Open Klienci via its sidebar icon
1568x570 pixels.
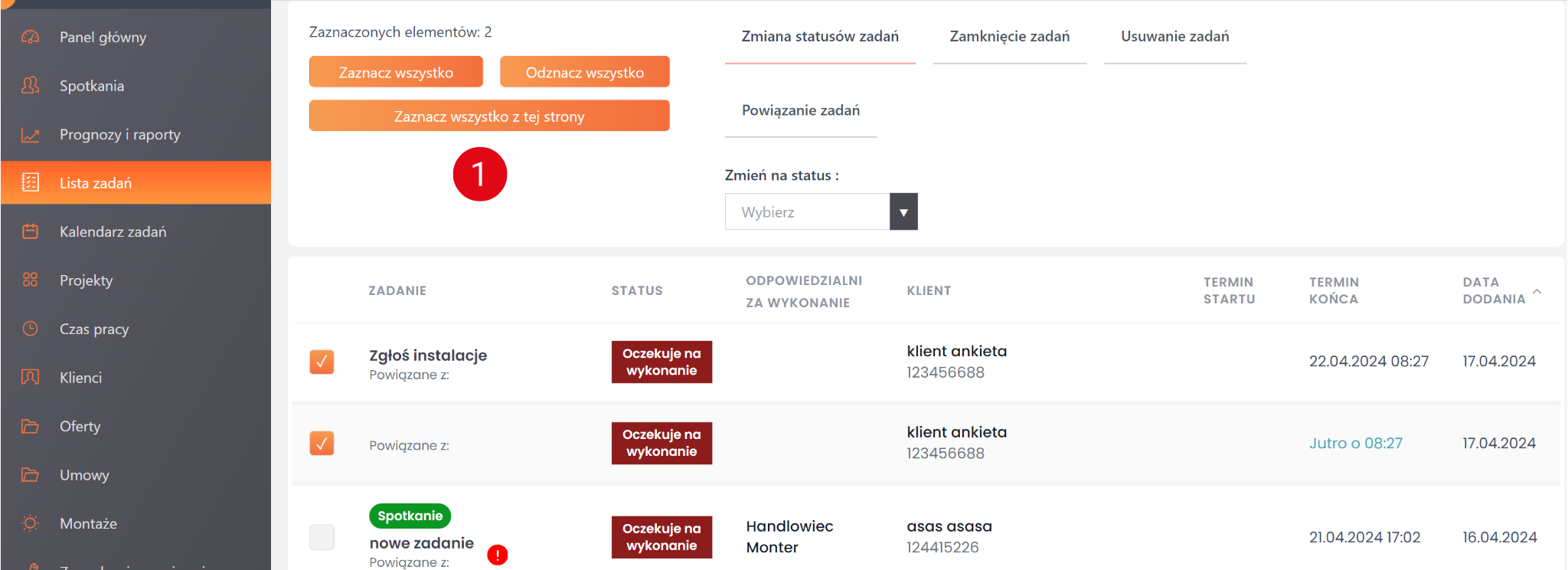point(30,377)
